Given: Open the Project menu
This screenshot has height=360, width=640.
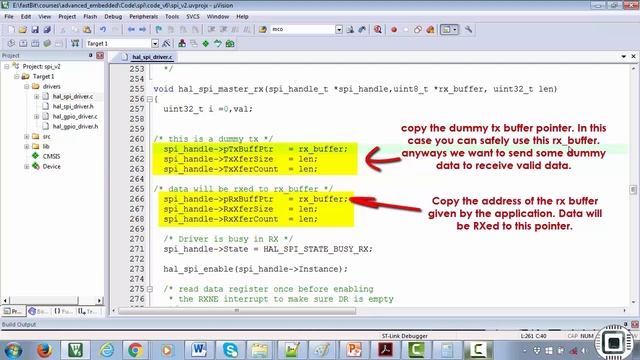Looking at the screenshot, I should click(x=67, y=17).
